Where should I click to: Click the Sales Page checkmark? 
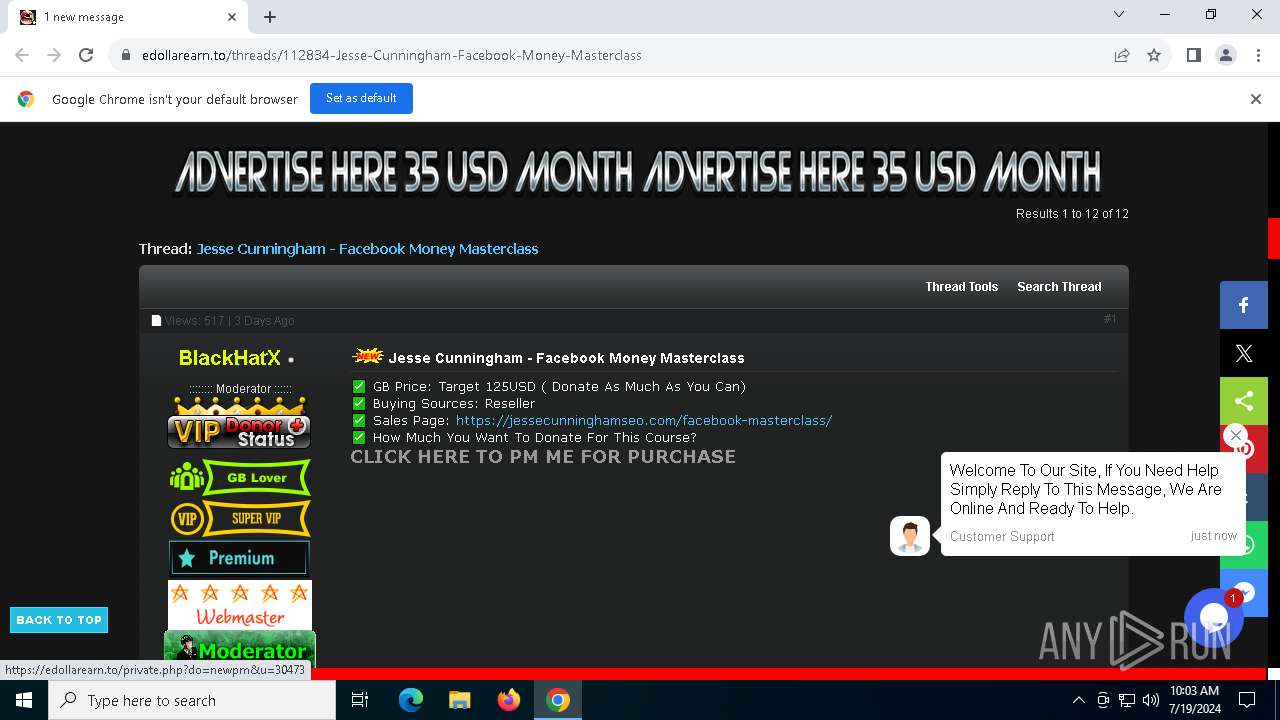click(x=359, y=420)
